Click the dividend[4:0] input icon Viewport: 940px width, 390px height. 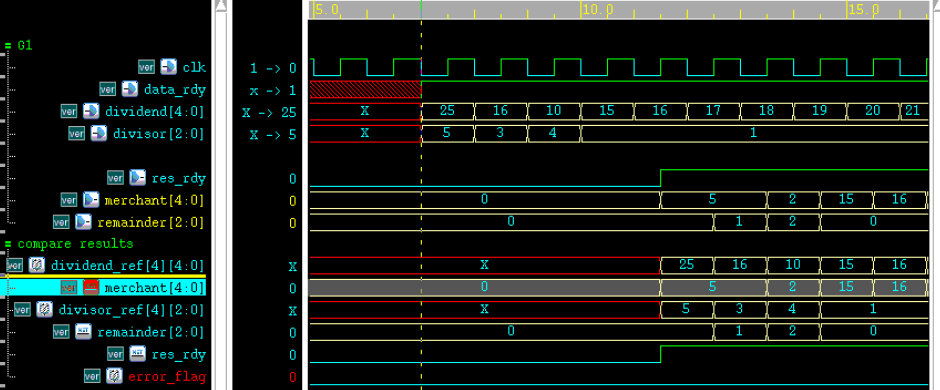coord(91,111)
